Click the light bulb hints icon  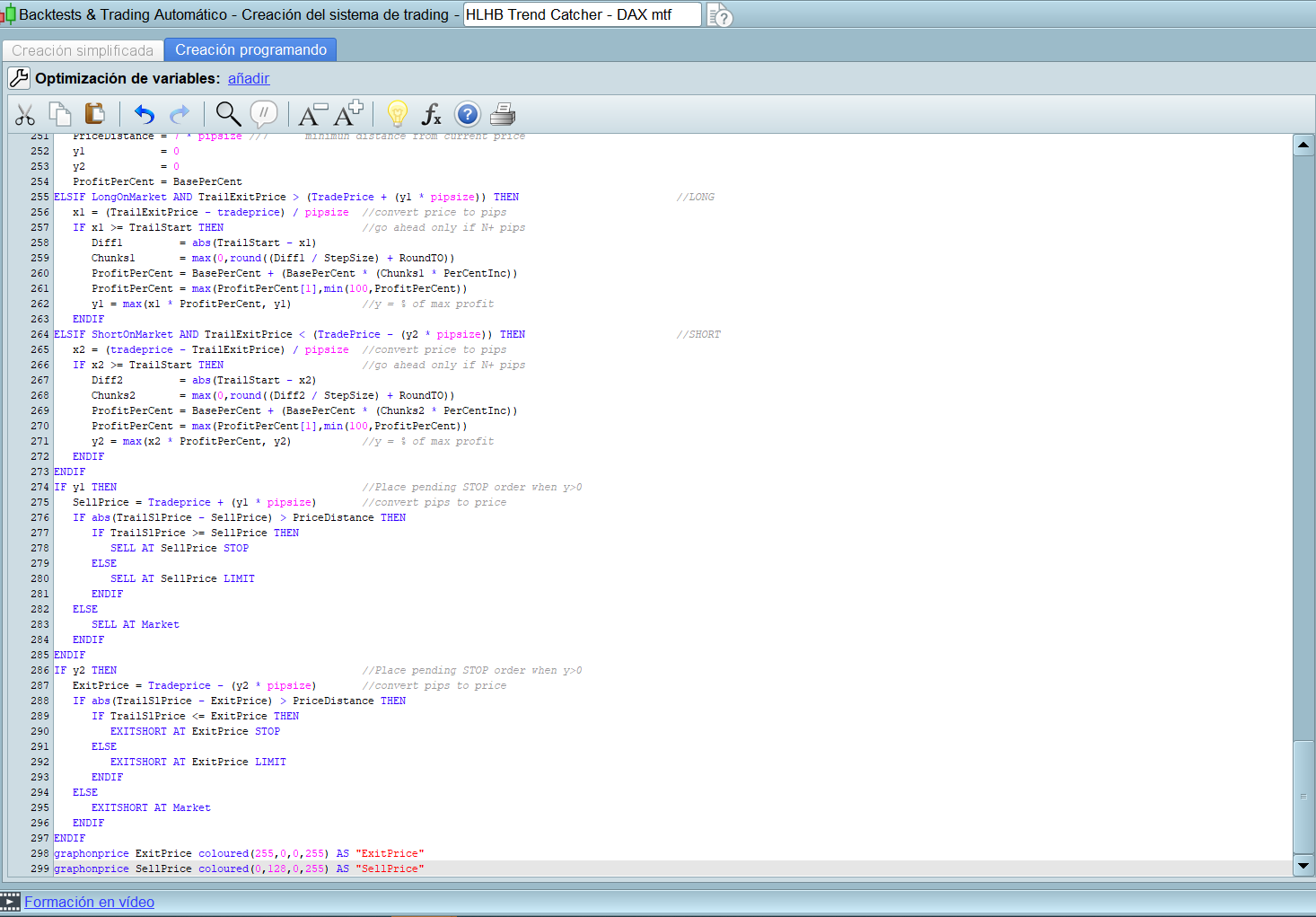coord(397,114)
